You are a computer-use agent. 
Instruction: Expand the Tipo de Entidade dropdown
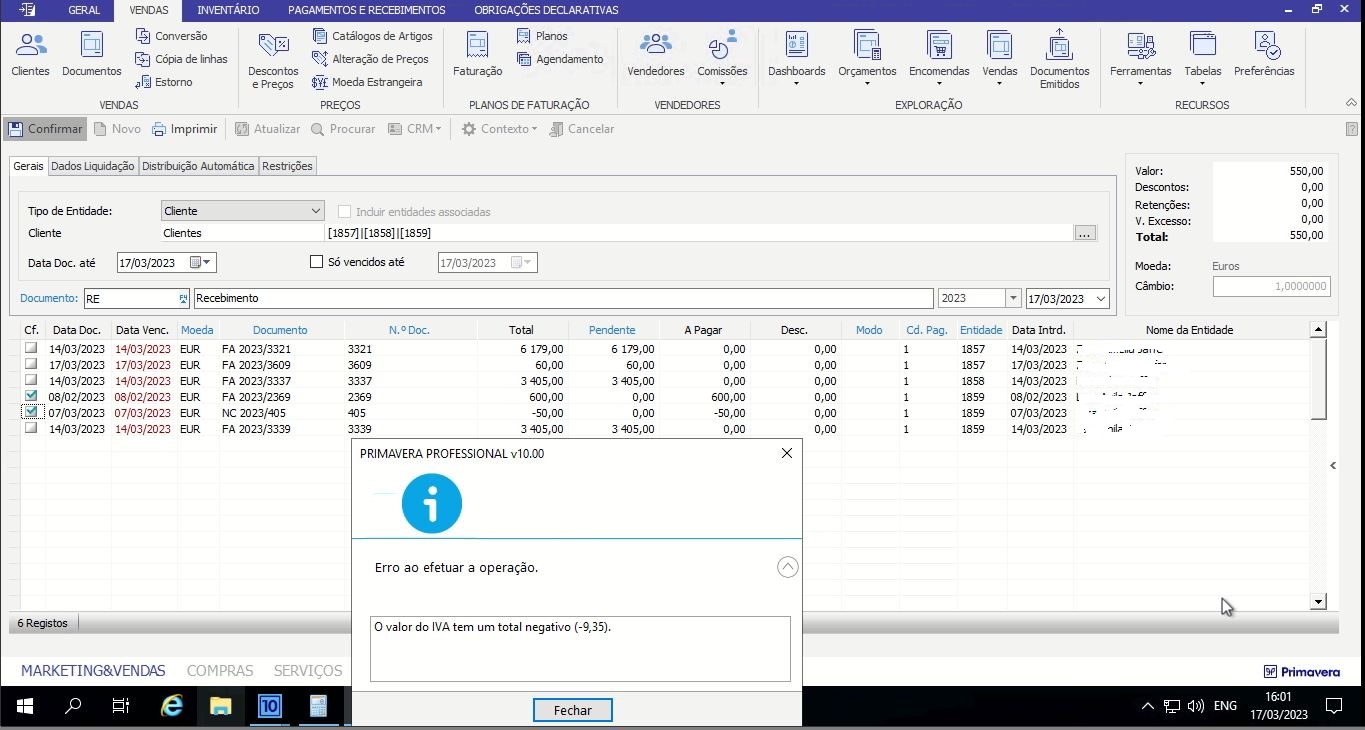316,211
